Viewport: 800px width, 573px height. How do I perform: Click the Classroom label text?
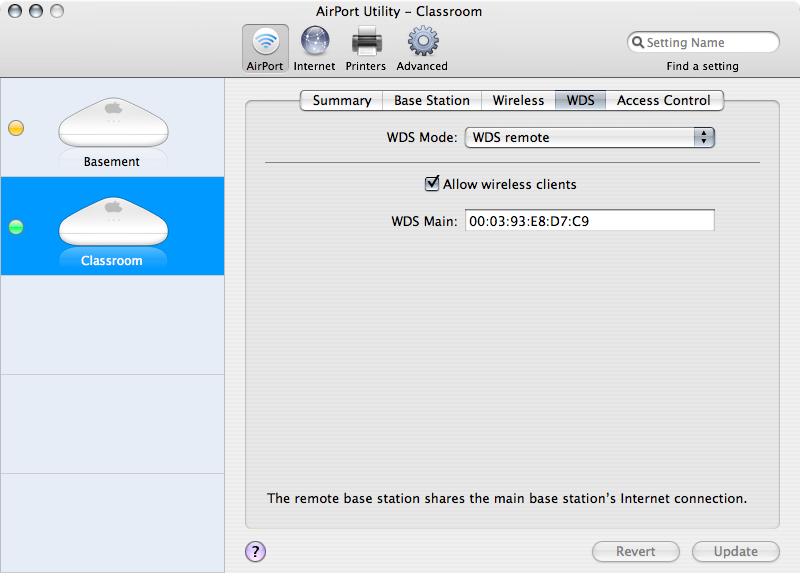(112, 261)
